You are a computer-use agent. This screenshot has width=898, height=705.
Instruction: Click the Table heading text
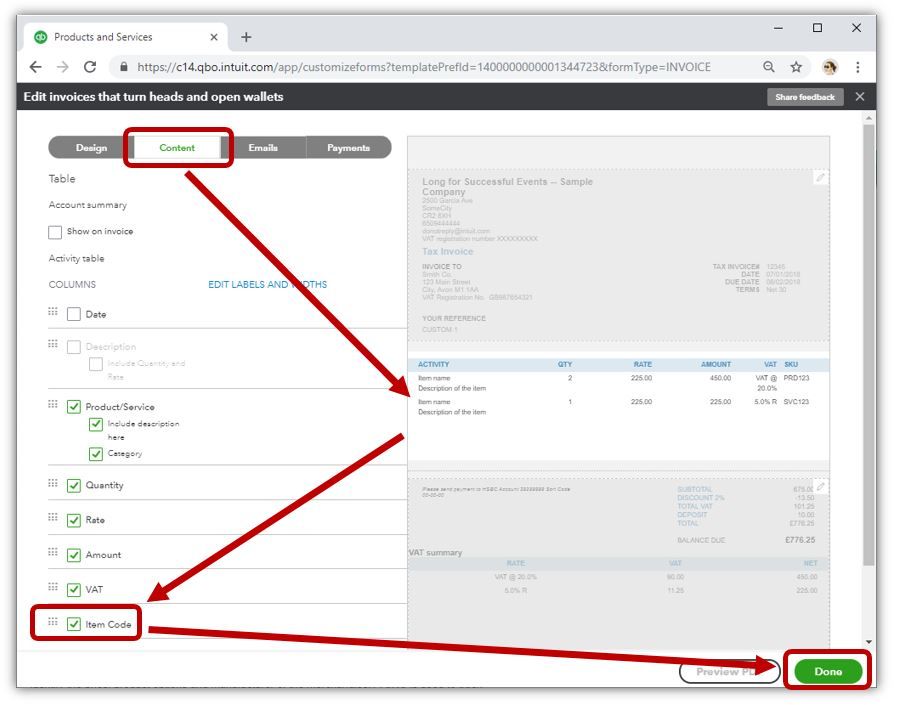click(62, 179)
